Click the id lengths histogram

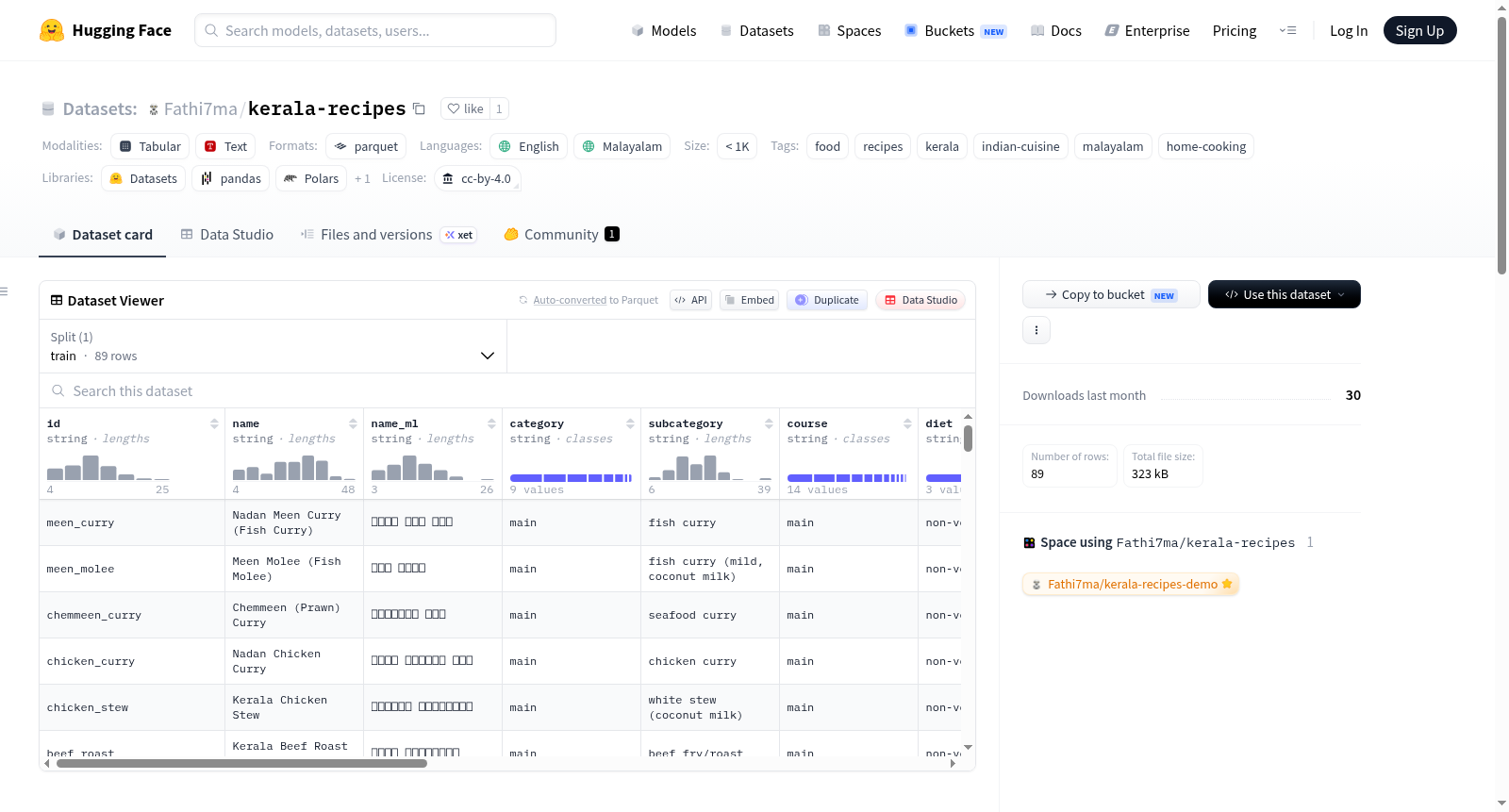tap(108, 468)
